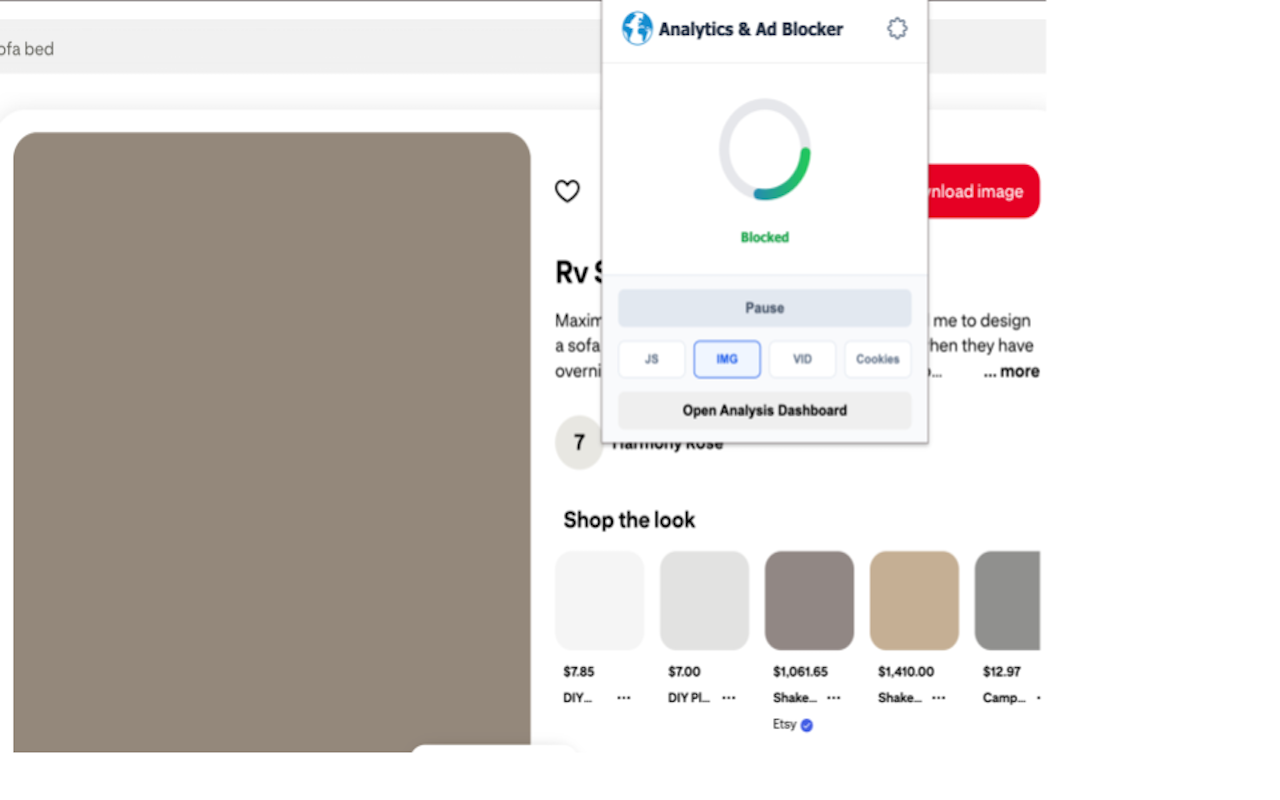
Task: Click the Harmony Rose profile name
Action: point(667,444)
